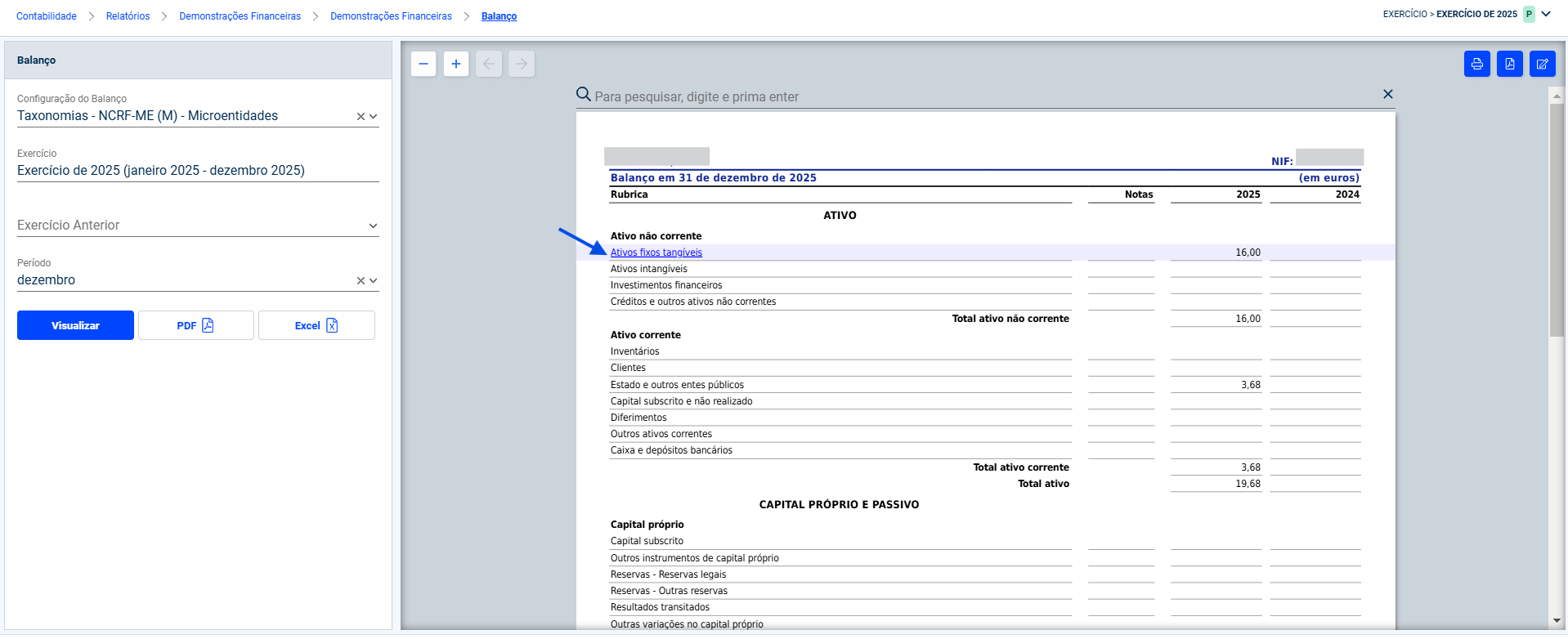Export report using blue PDF icon
Screen dimensions: 1568x639
[1510, 64]
